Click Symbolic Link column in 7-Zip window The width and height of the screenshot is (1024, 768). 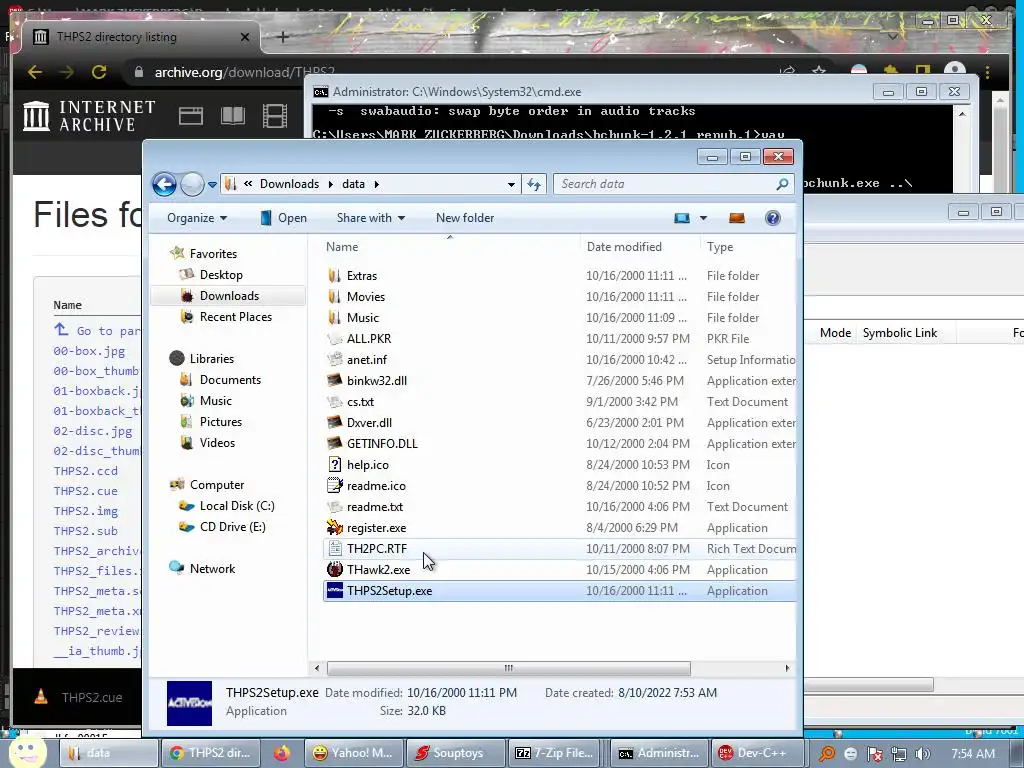coord(899,333)
